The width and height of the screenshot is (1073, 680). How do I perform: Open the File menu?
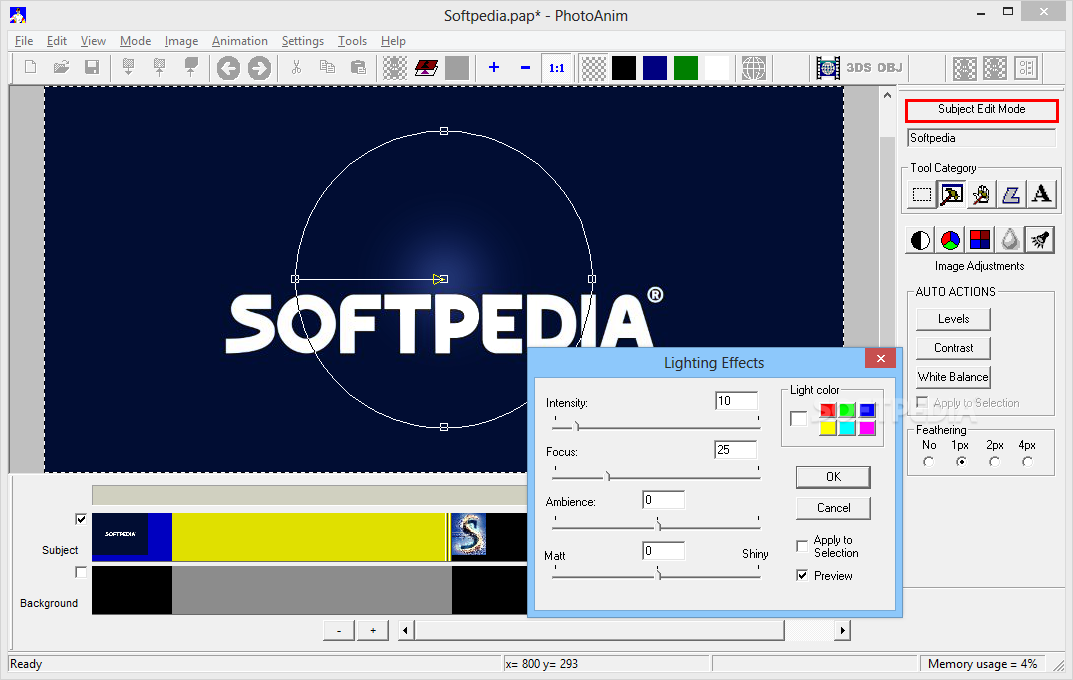[x=24, y=41]
